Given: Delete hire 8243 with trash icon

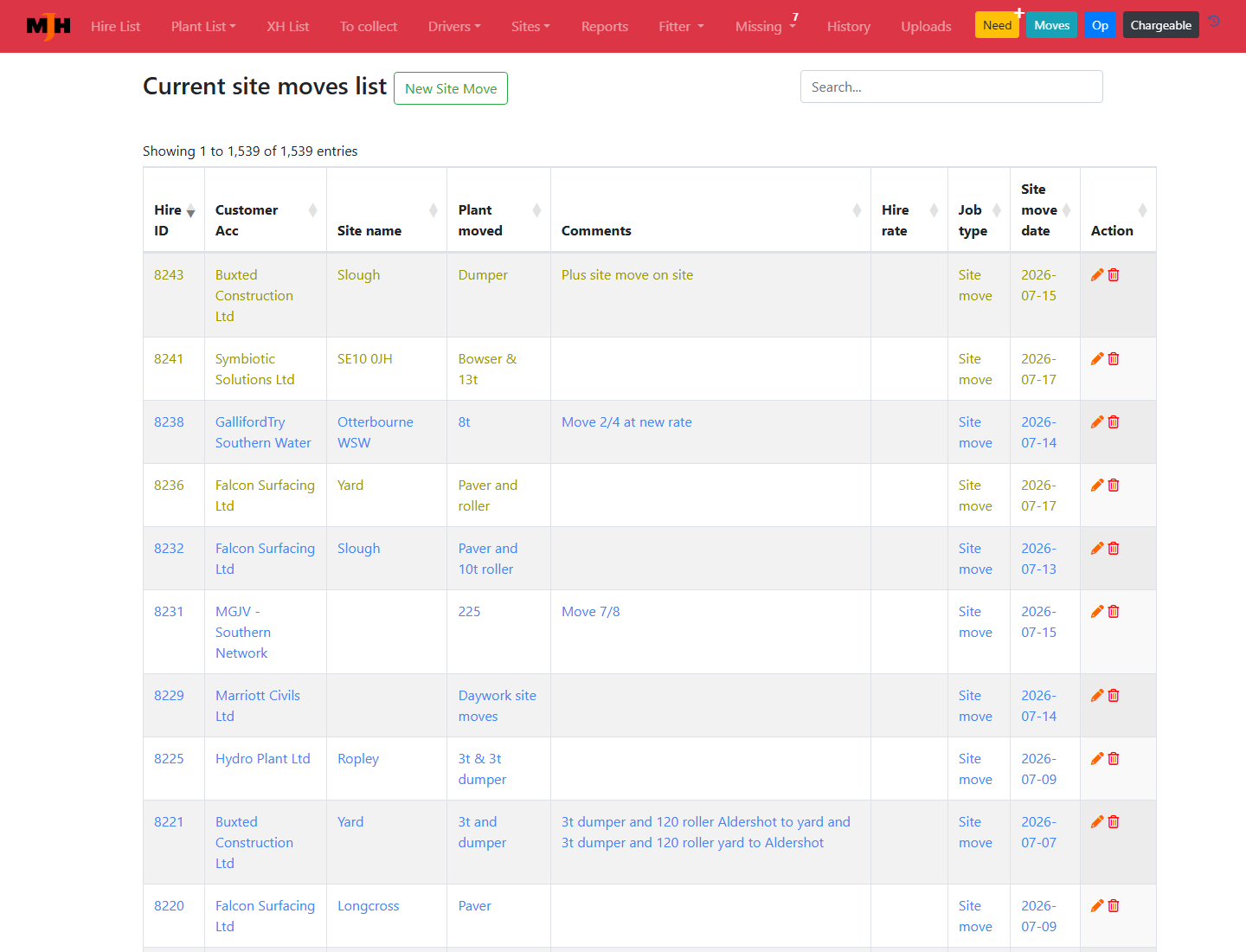Looking at the screenshot, I should [x=1114, y=274].
